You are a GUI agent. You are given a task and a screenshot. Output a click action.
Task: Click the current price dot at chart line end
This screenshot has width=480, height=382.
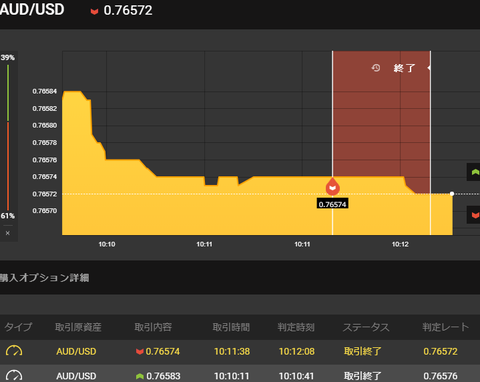(452, 194)
